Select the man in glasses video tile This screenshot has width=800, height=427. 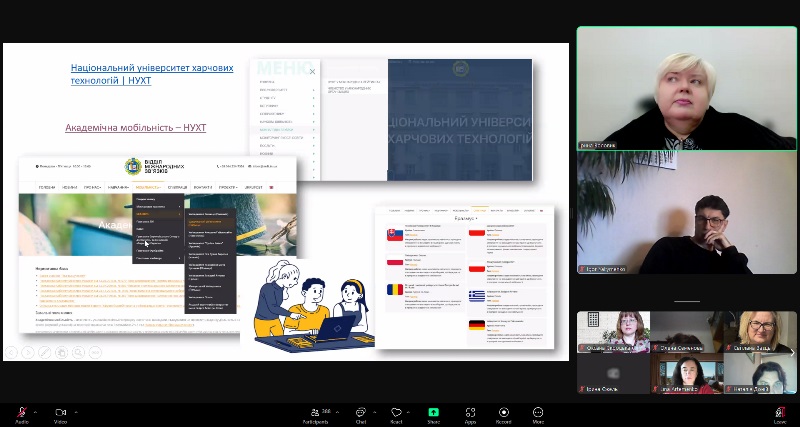click(x=687, y=213)
